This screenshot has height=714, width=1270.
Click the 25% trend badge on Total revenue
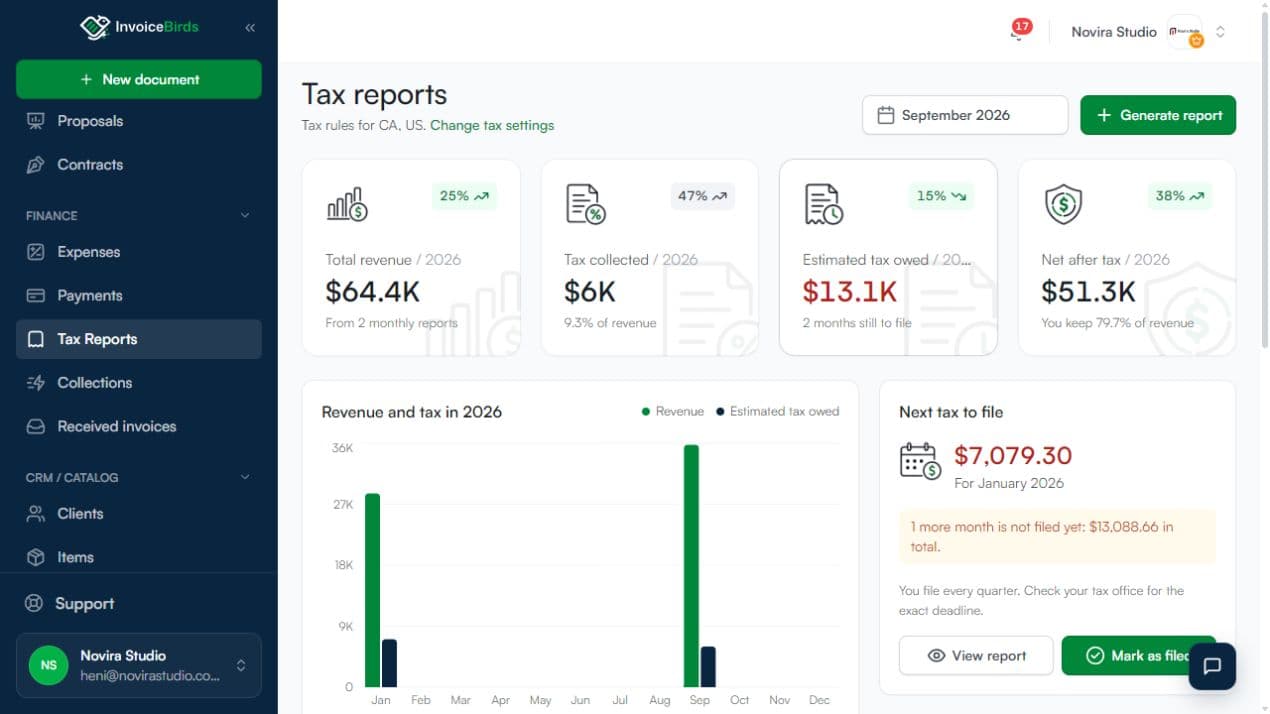pos(464,196)
